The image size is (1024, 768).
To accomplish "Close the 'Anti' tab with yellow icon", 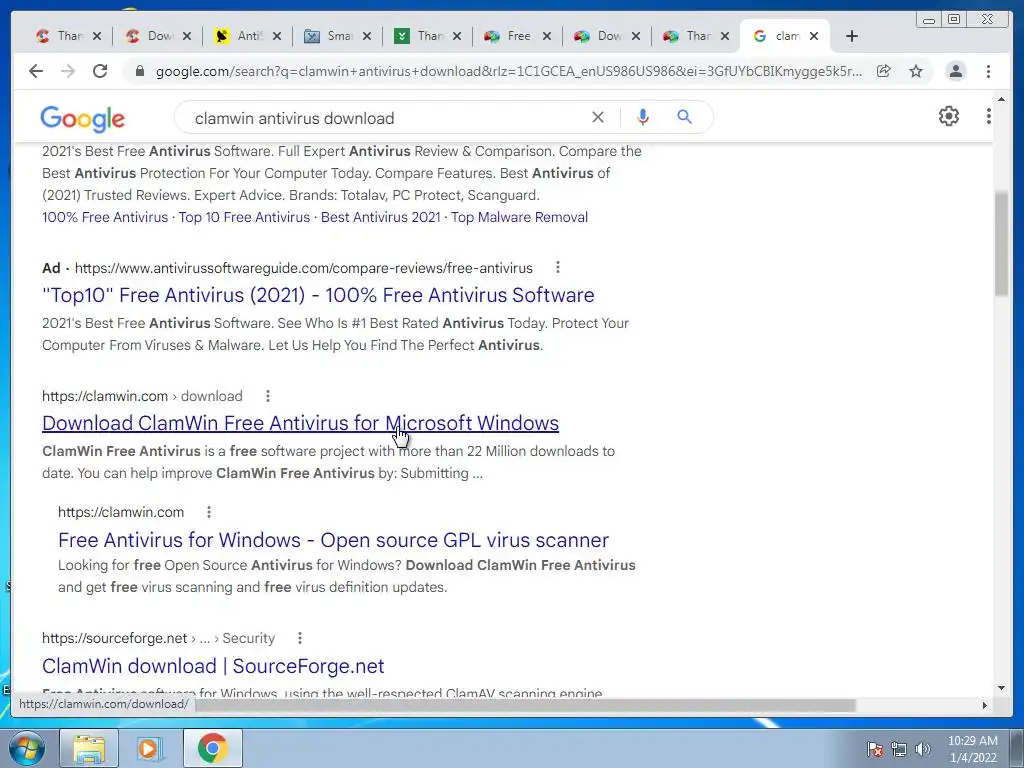I will click(x=277, y=36).
